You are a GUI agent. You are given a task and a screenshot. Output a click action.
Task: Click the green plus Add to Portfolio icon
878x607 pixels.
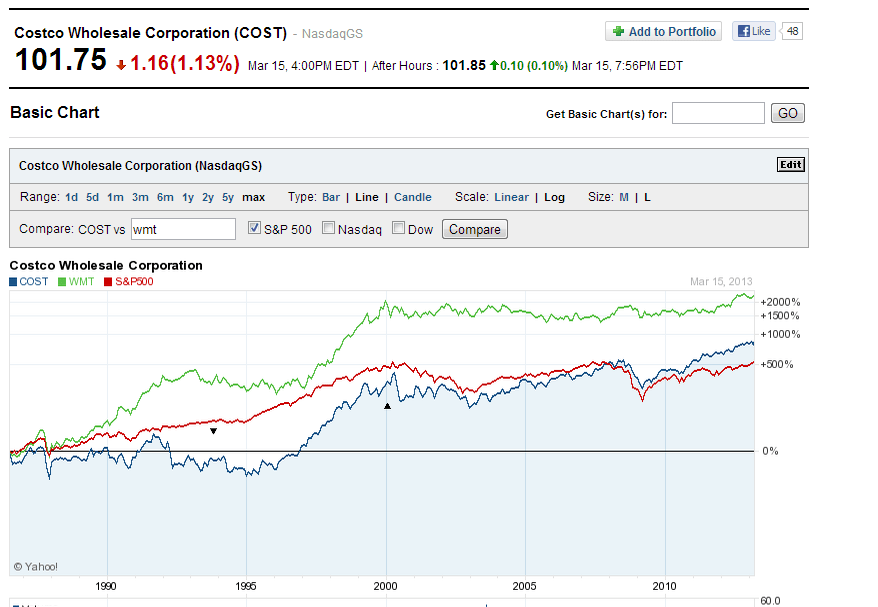[618, 31]
